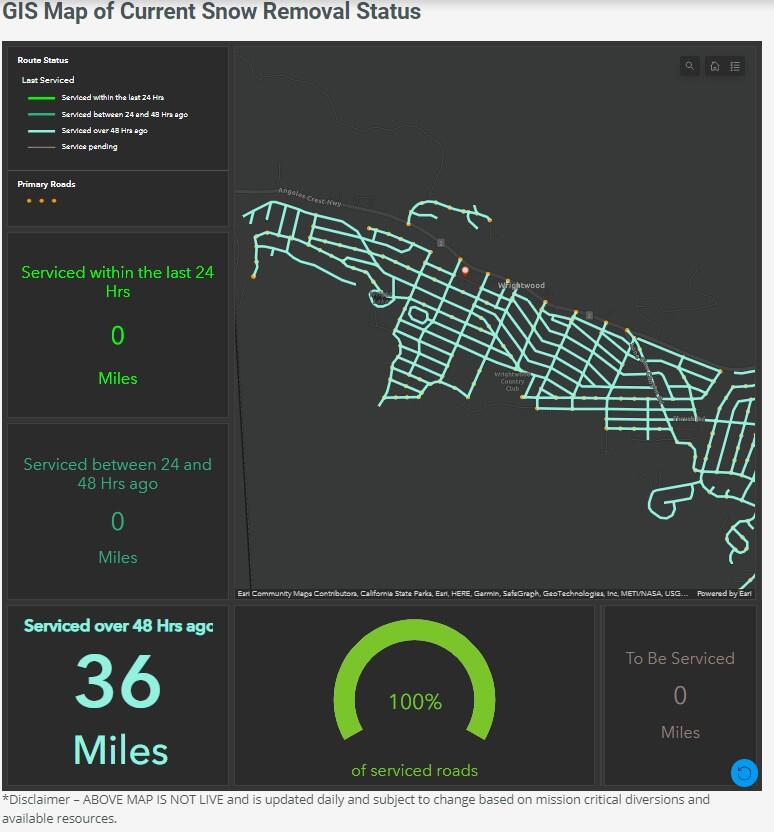Click the Home default extent icon
Screen dimensions: 774x832
pos(715,66)
